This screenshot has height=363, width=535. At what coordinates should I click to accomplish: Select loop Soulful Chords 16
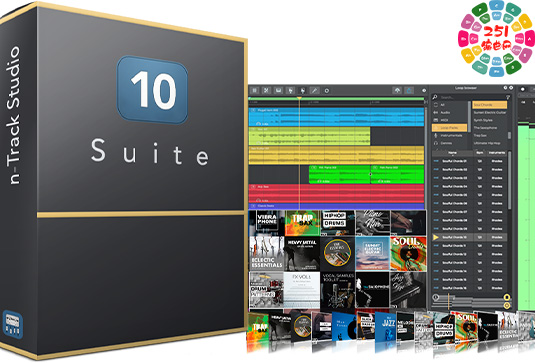[469, 288]
